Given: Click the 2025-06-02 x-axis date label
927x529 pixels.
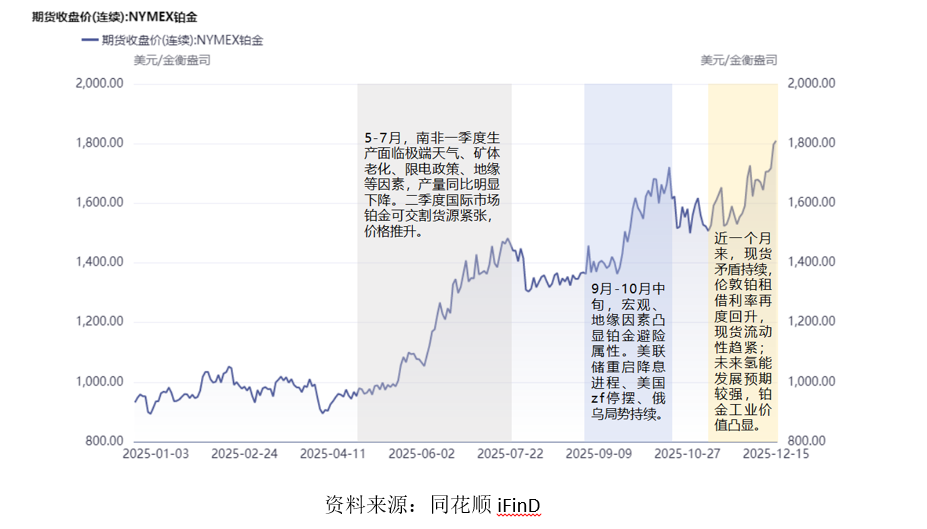Looking at the screenshot, I should (x=422, y=454).
